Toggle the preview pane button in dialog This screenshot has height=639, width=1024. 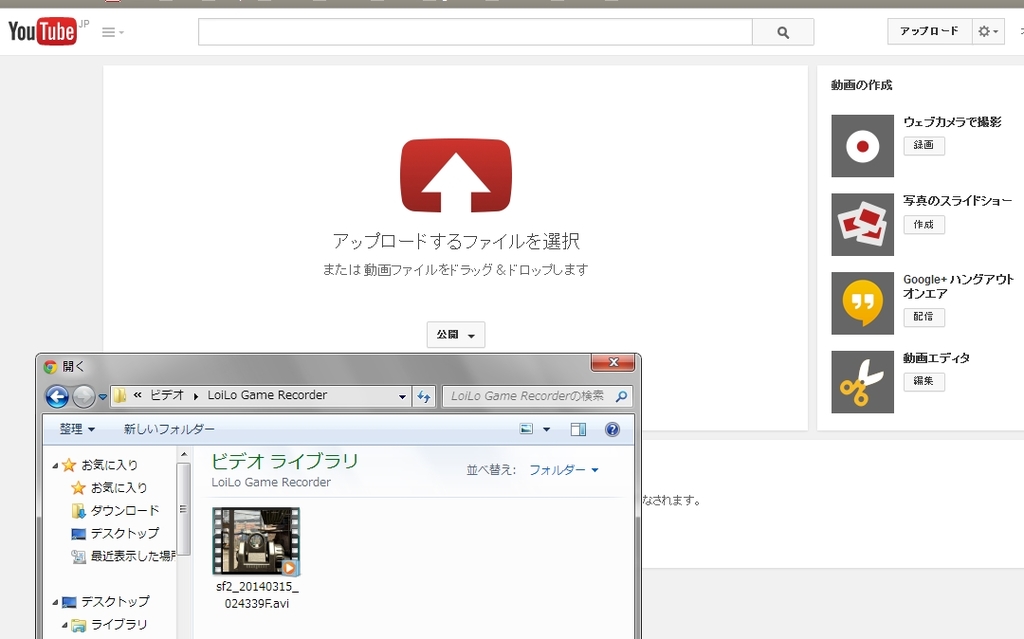[578, 429]
